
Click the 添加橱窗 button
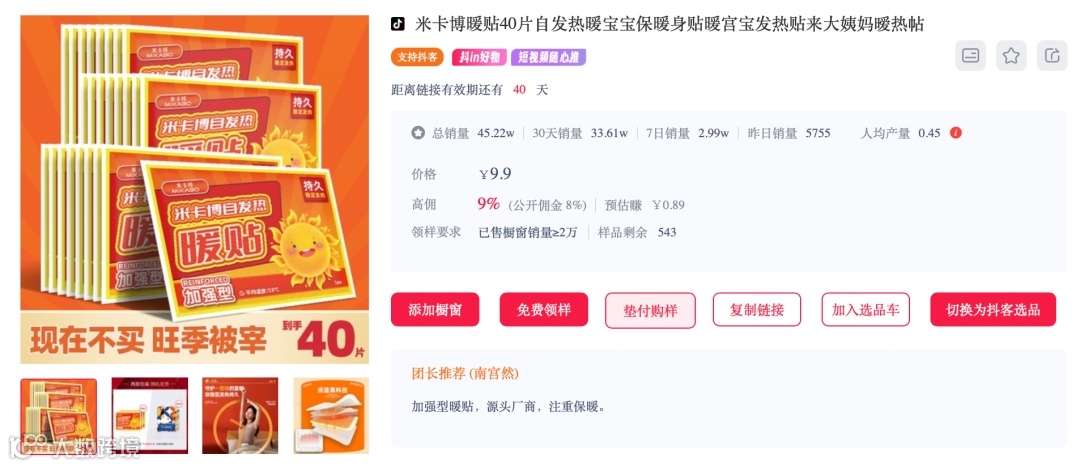coord(435,309)
